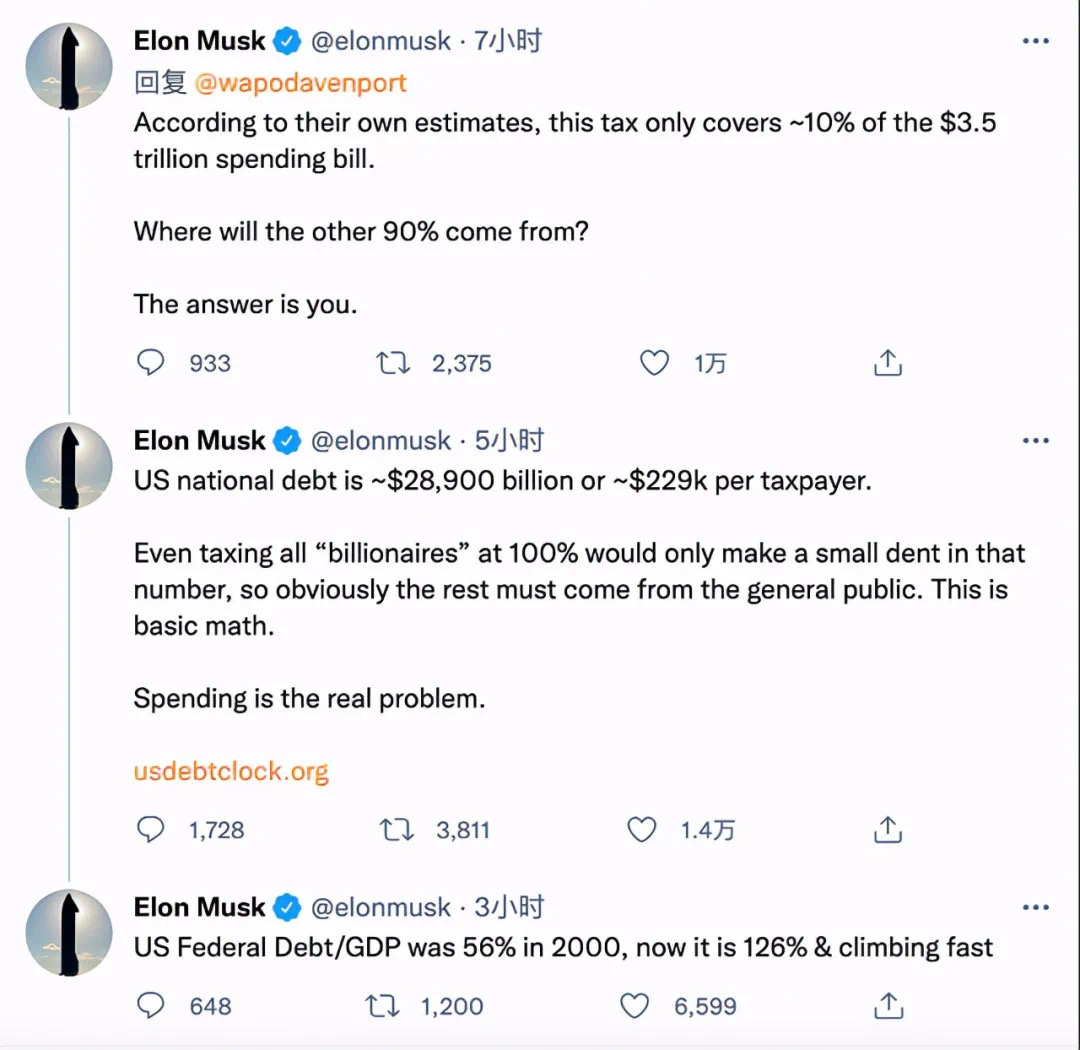Image resolution: width=1080 pixels, height=1050 pixels.
Task: Share the tweet about the spending bill
Action: coord(888,362)
